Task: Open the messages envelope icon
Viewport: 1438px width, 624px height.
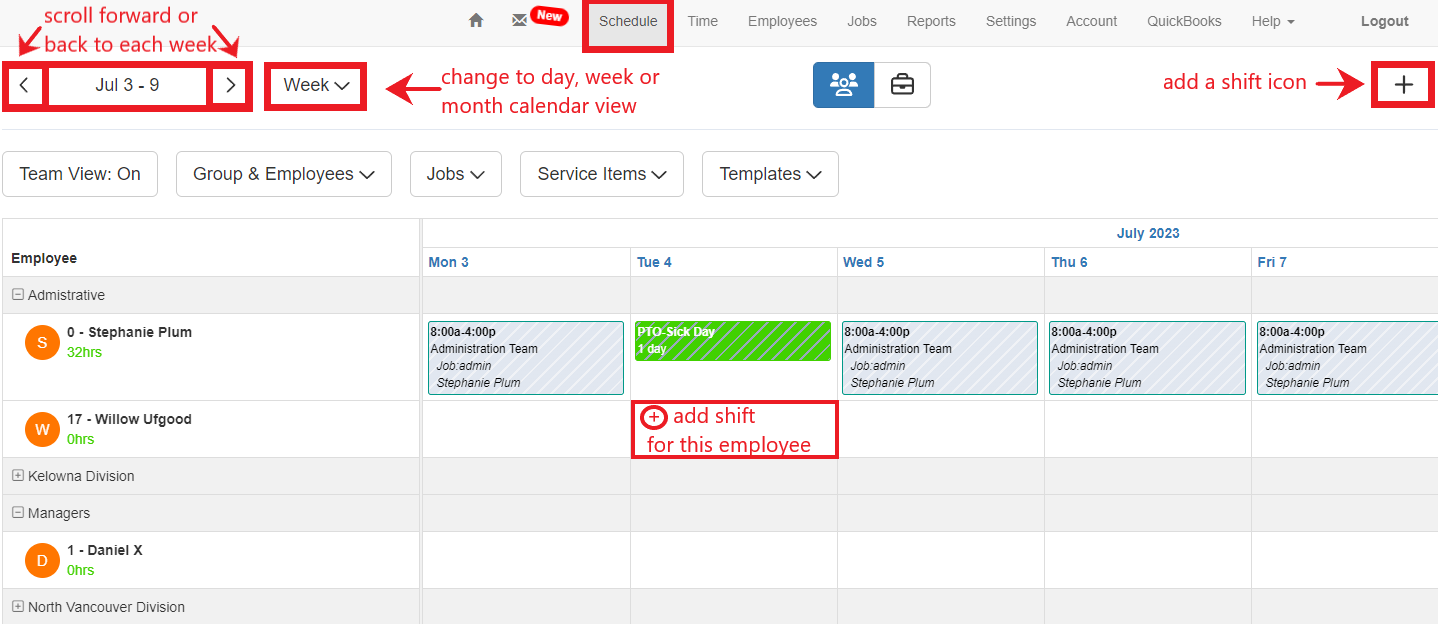Action: 519,21
